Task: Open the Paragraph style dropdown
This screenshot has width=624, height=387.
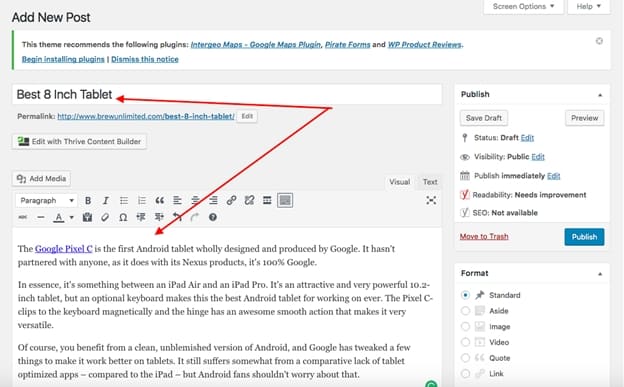Action: pyautogui.click(x=46, y=201)
